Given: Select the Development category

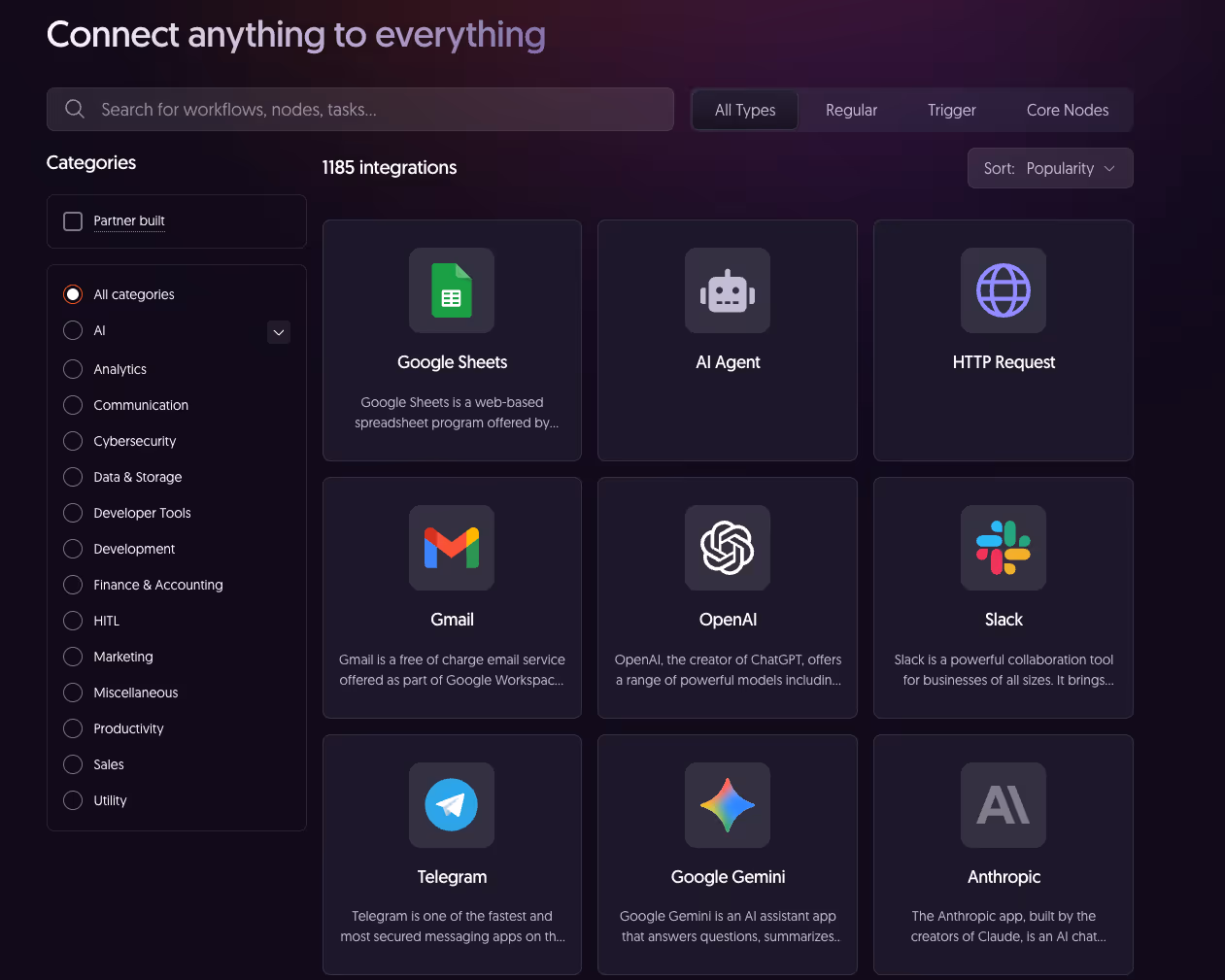Looking at the screenshot, I should pos(73,549).
